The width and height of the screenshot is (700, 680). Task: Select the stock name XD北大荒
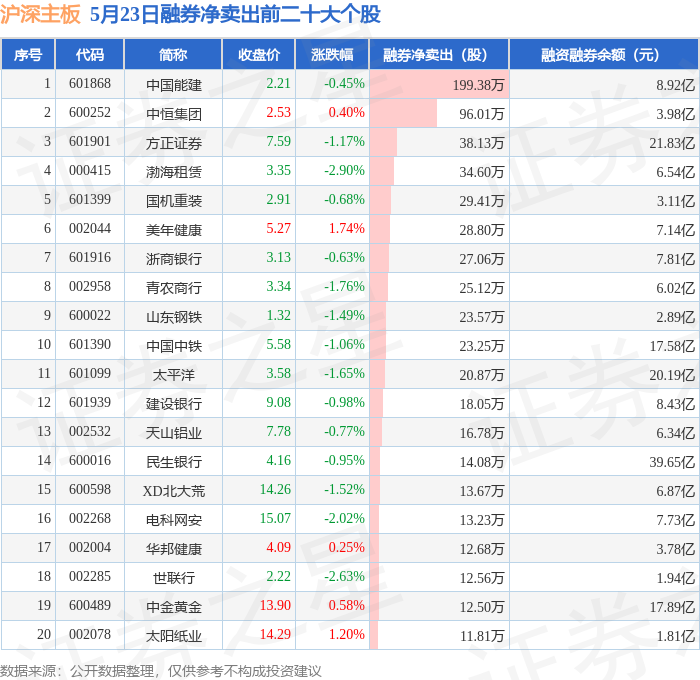[174, 491]
